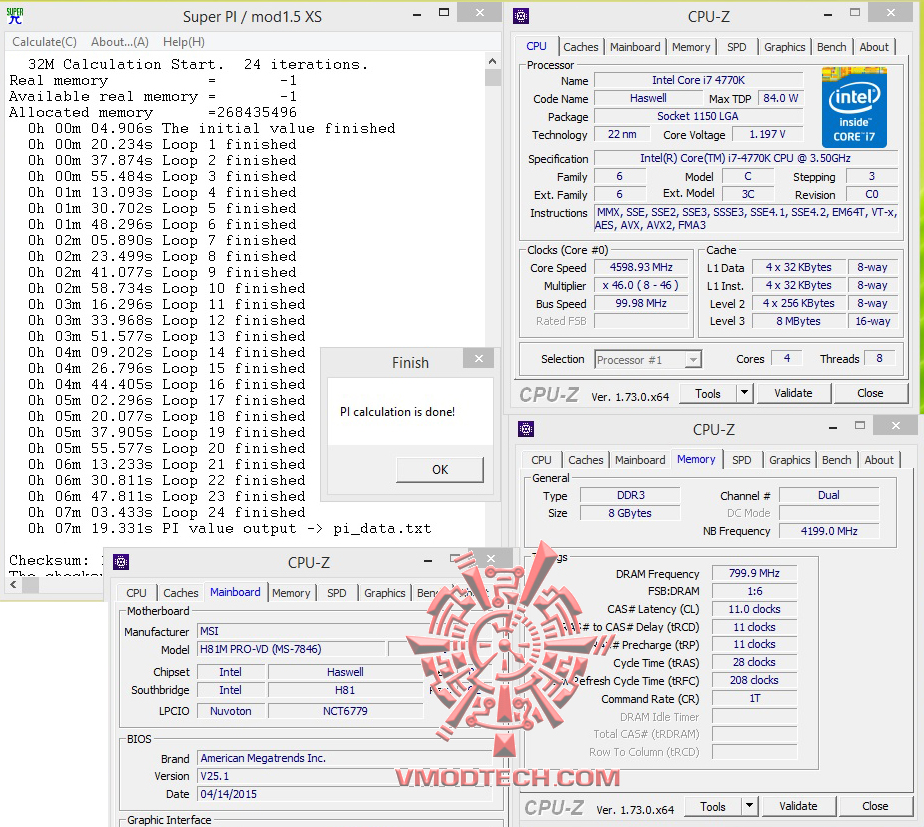924x827 pixels.
Task: Click the Super PI vertical scrollbar up arrow
Action: [493, 61]
